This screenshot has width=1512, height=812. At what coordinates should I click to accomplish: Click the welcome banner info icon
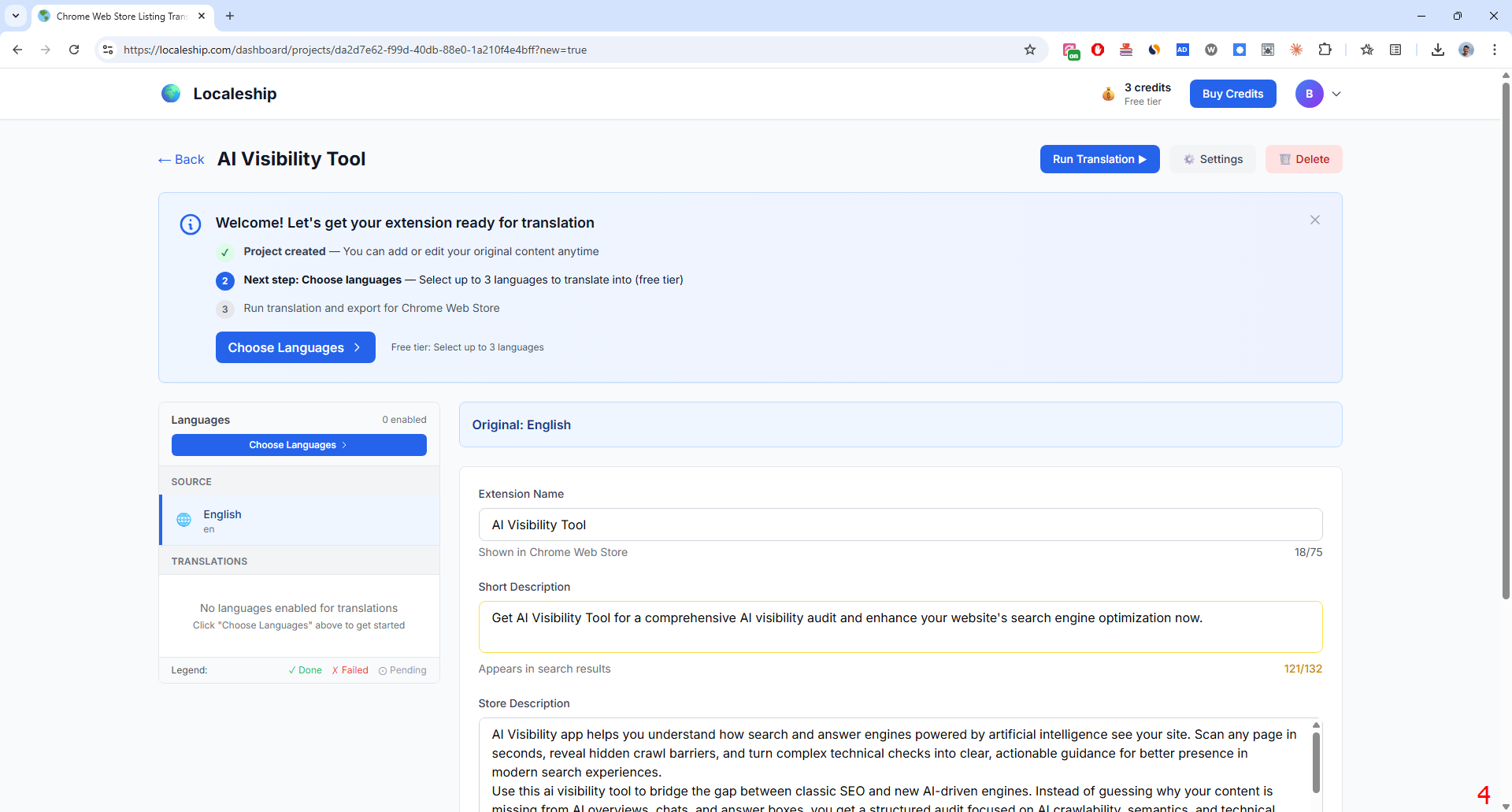coord(191,224)
